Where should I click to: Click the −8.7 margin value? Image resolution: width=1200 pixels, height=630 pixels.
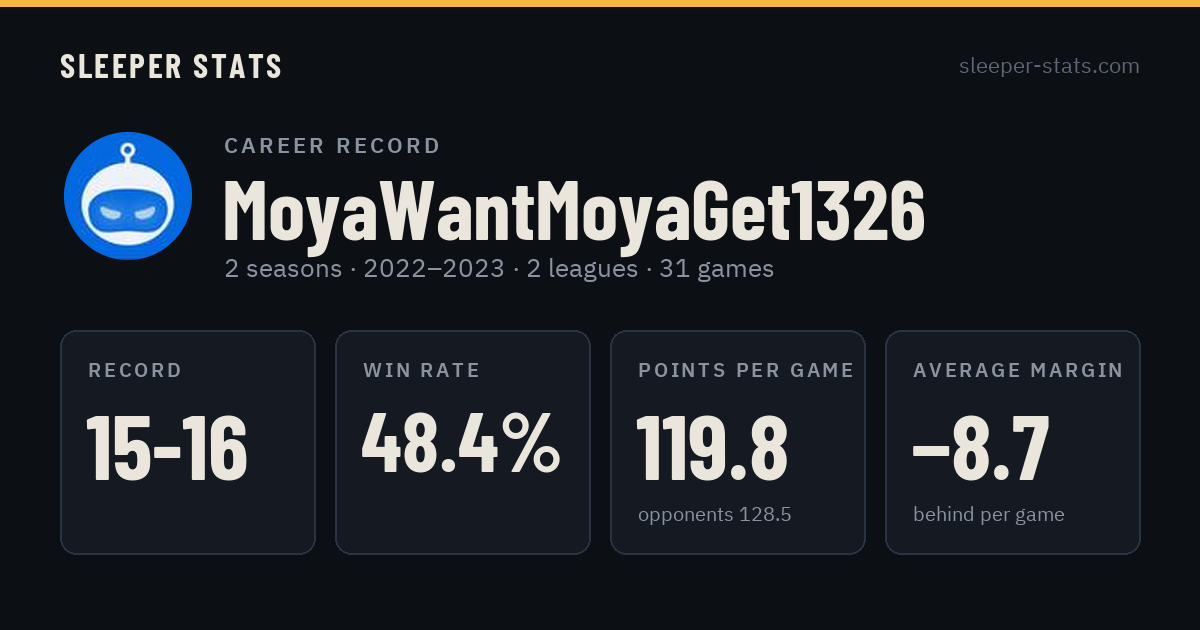981,448
